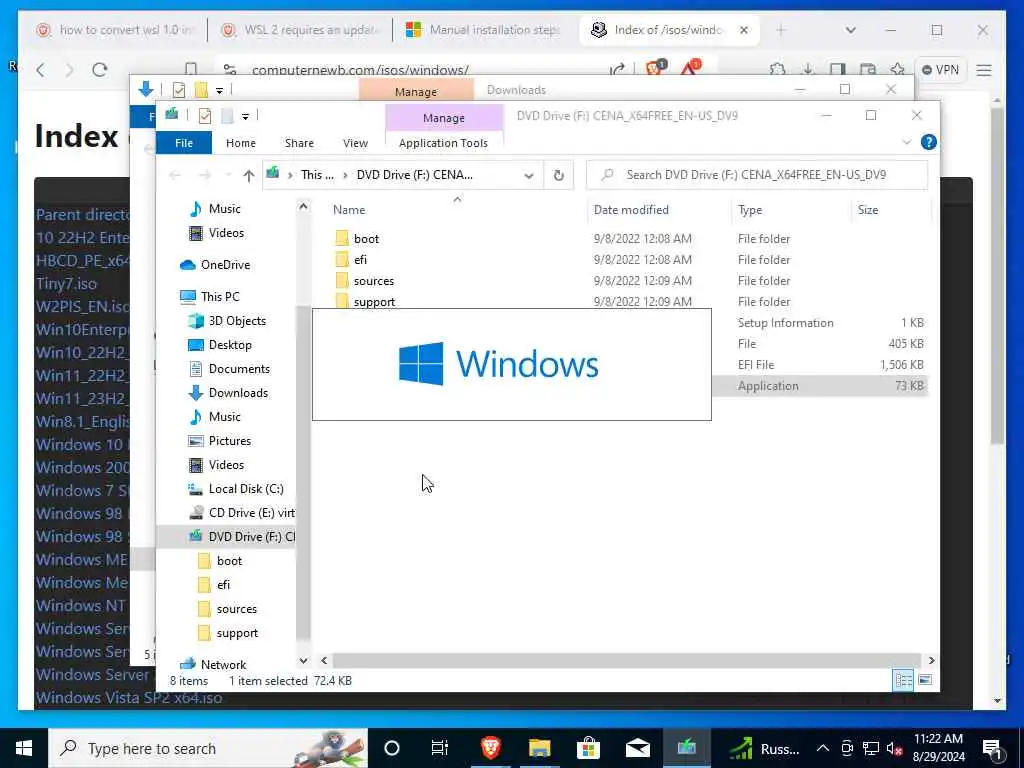Open the Share ribbon tab
The width and height of the screenshot is (1024, 768).
(x=299, y=143)
